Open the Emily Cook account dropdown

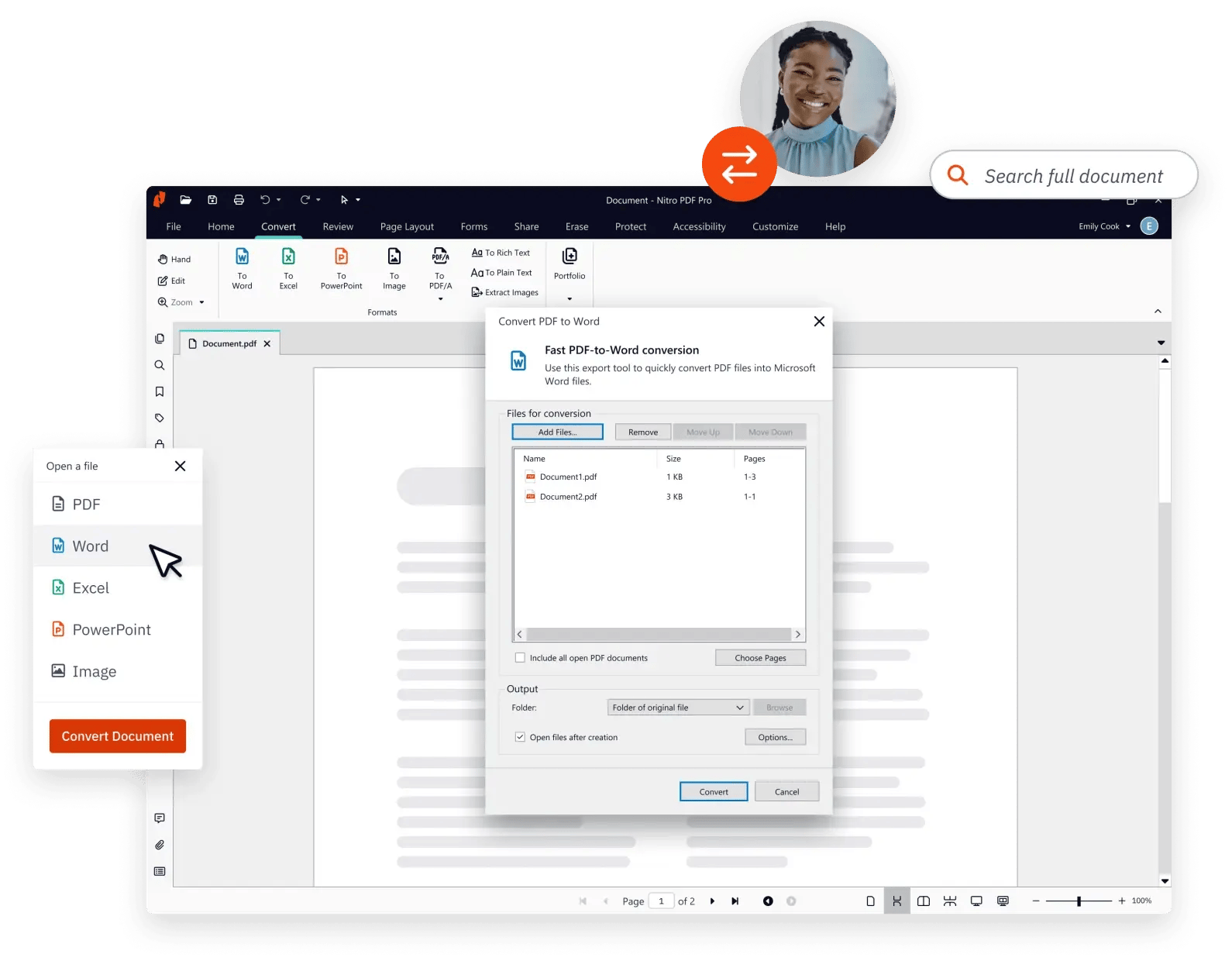[x=1128, y=226]
